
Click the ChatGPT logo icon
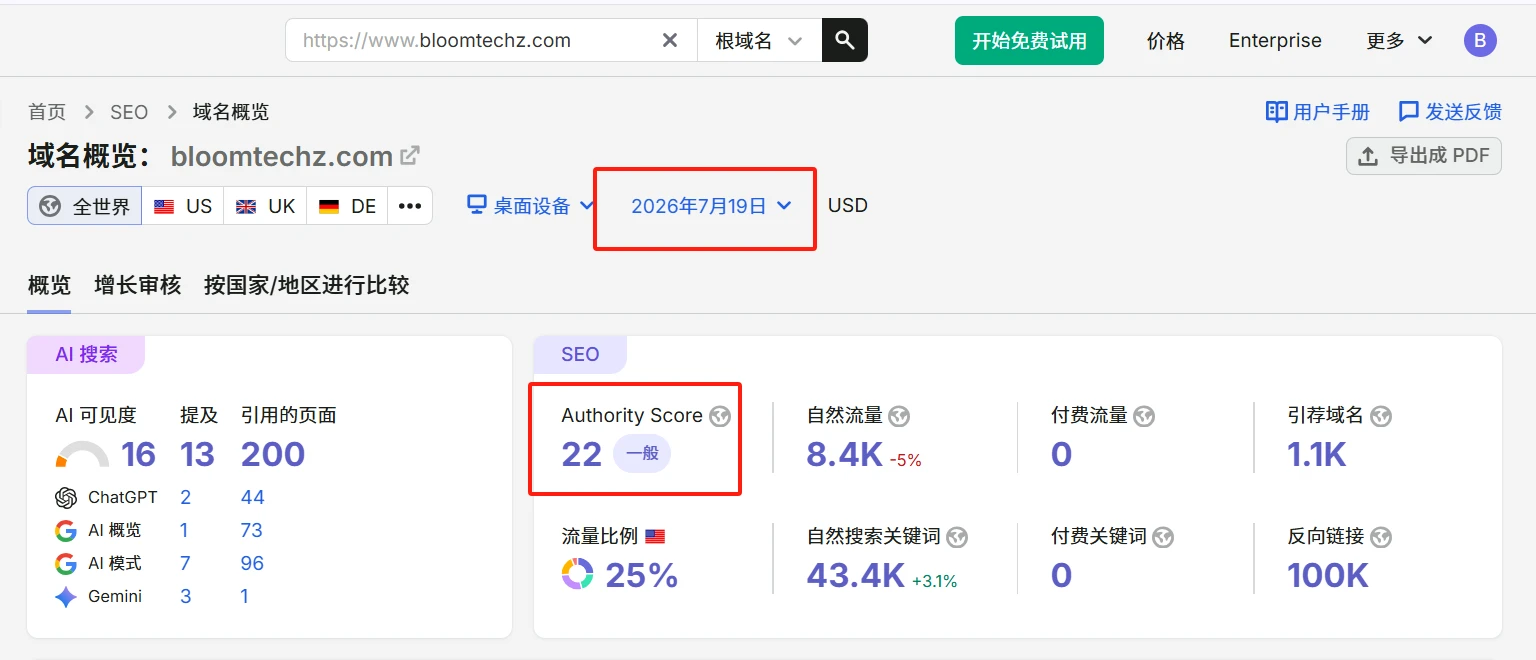pos(66,498)
